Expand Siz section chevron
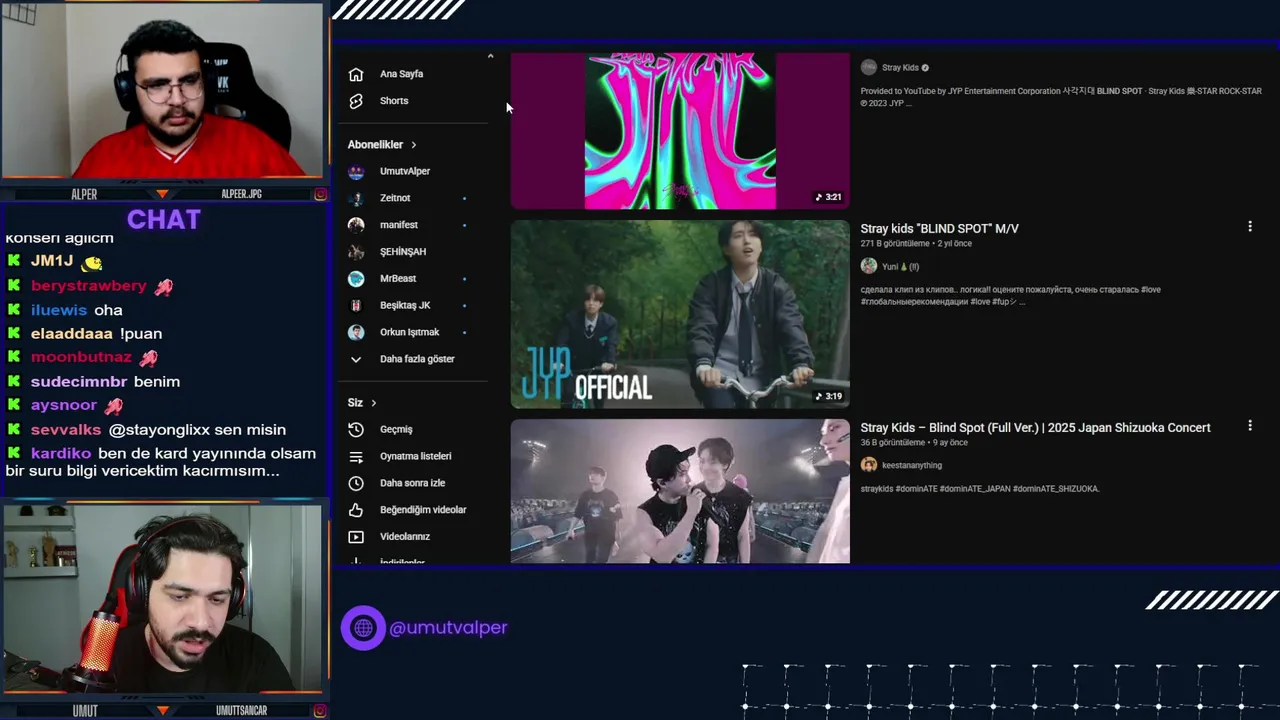Image resolution: width=1280 pixels, height=720 pixels. click(x=373, y=403)
